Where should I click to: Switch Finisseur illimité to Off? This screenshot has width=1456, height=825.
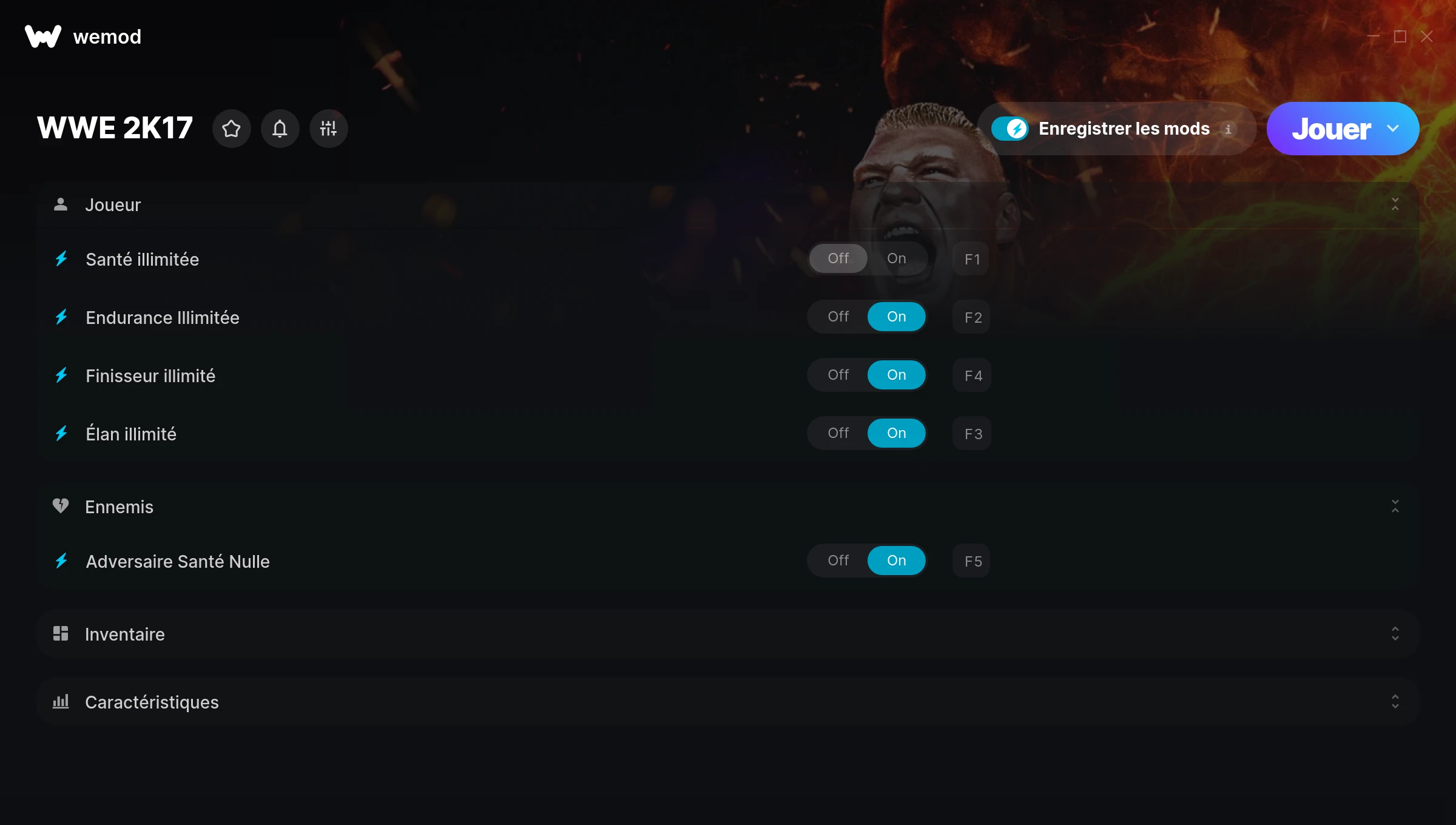pos(838,375)
